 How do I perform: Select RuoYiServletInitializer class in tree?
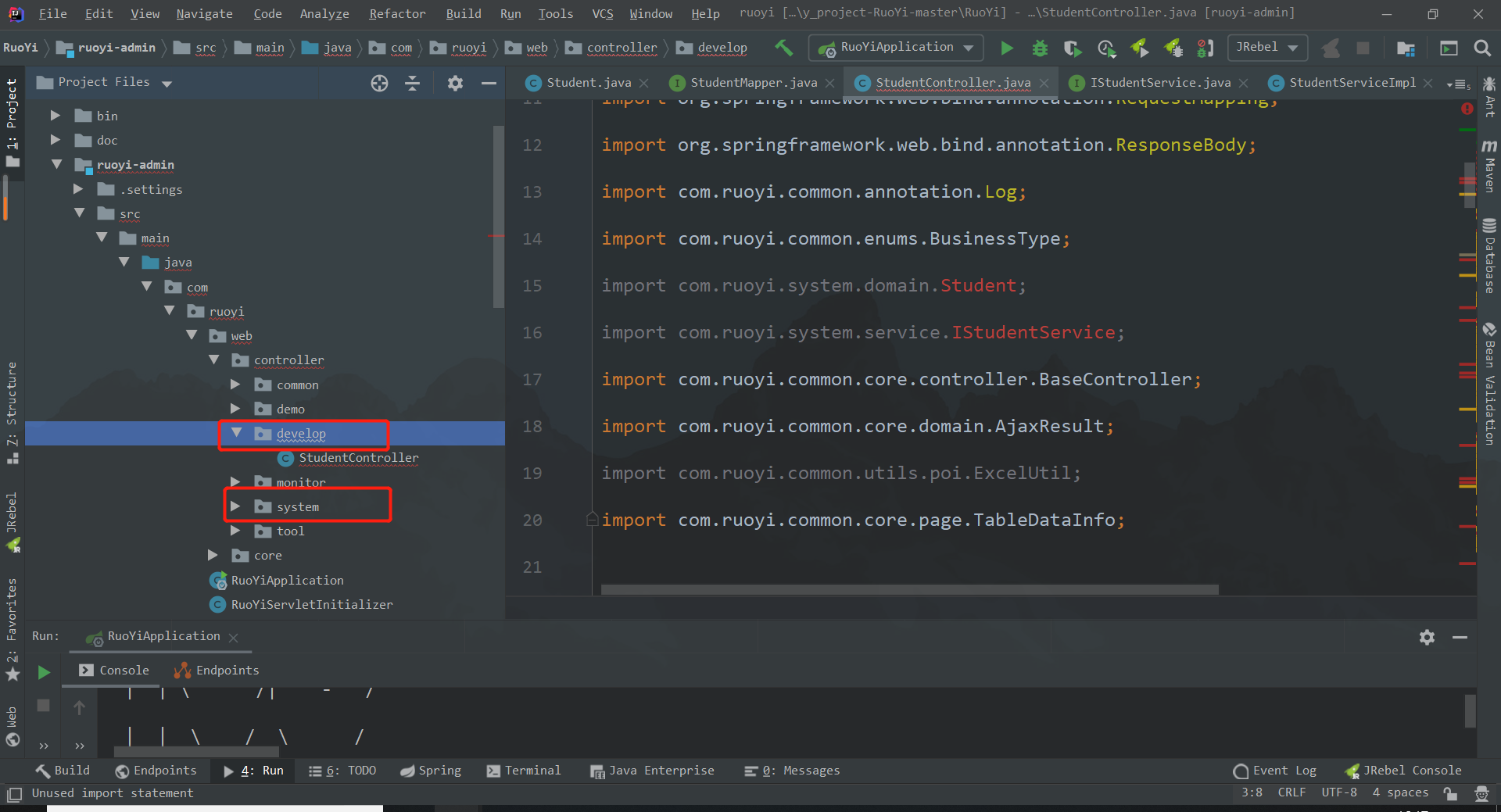(x=311, y=604)
